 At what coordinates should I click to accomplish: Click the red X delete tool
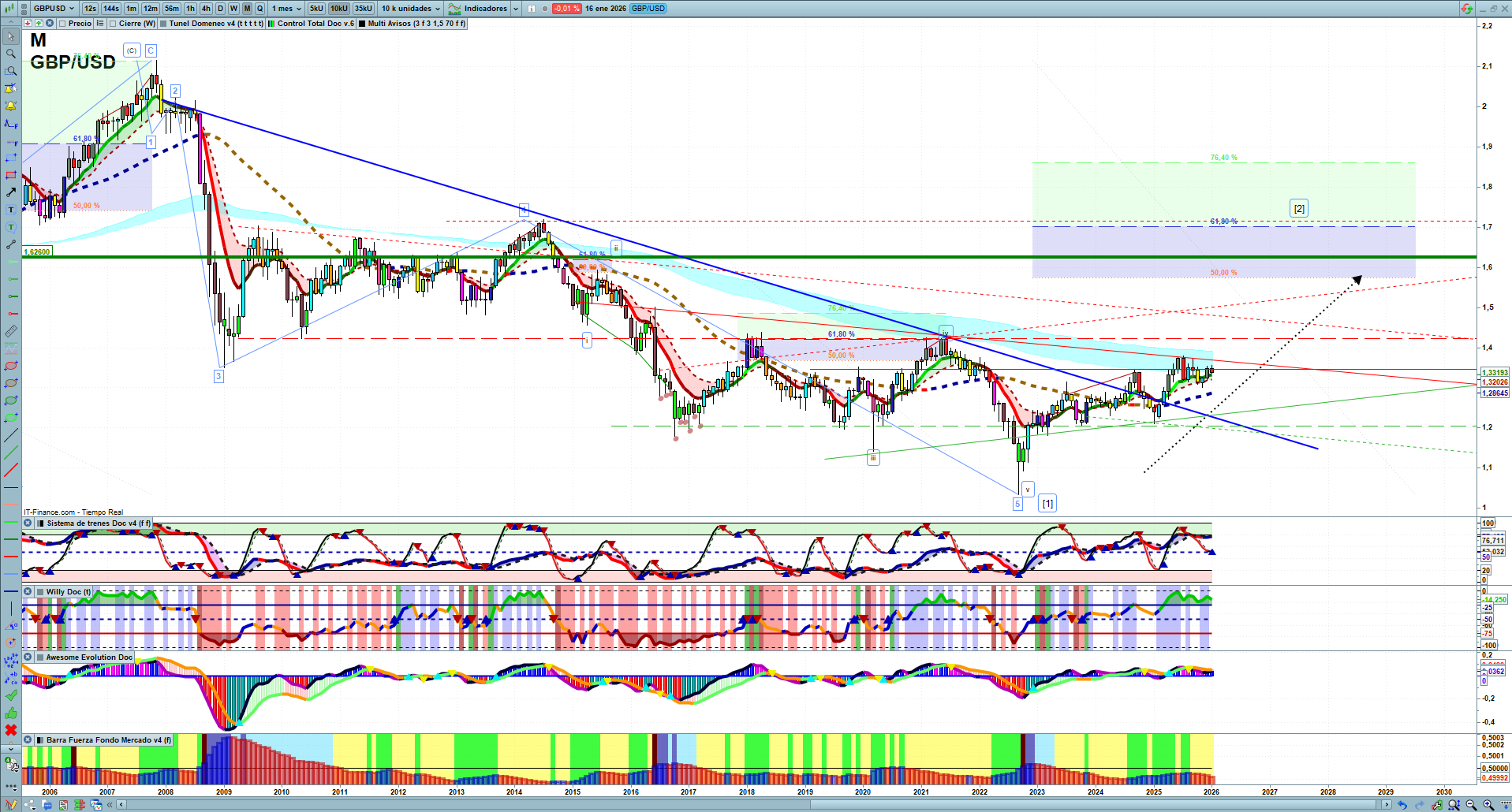pyautogui.click(x=11, y=730)
